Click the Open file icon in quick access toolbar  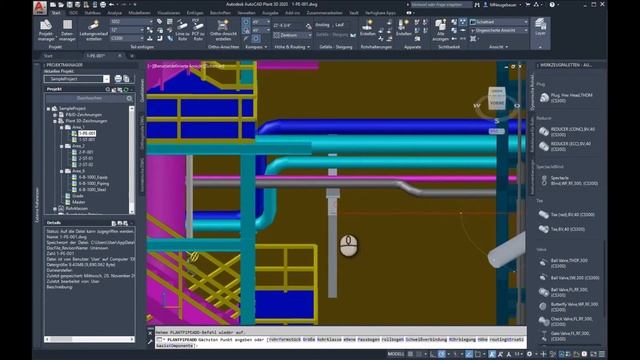tap(61, 4)
